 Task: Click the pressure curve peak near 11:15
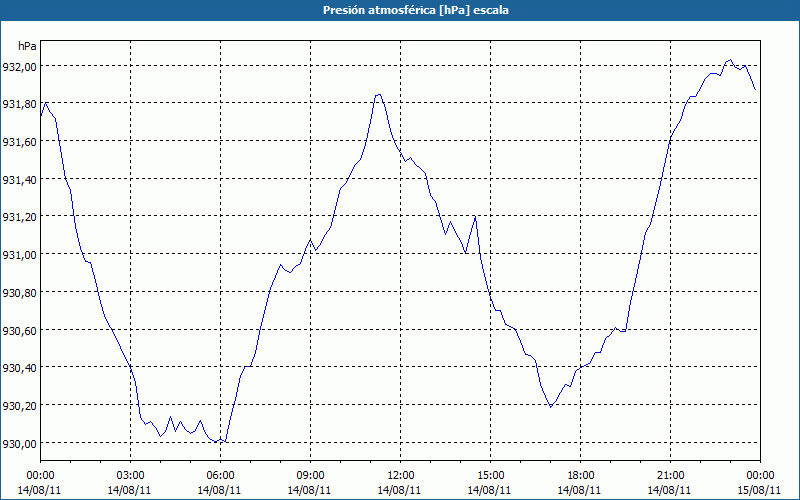coord(379,94)
